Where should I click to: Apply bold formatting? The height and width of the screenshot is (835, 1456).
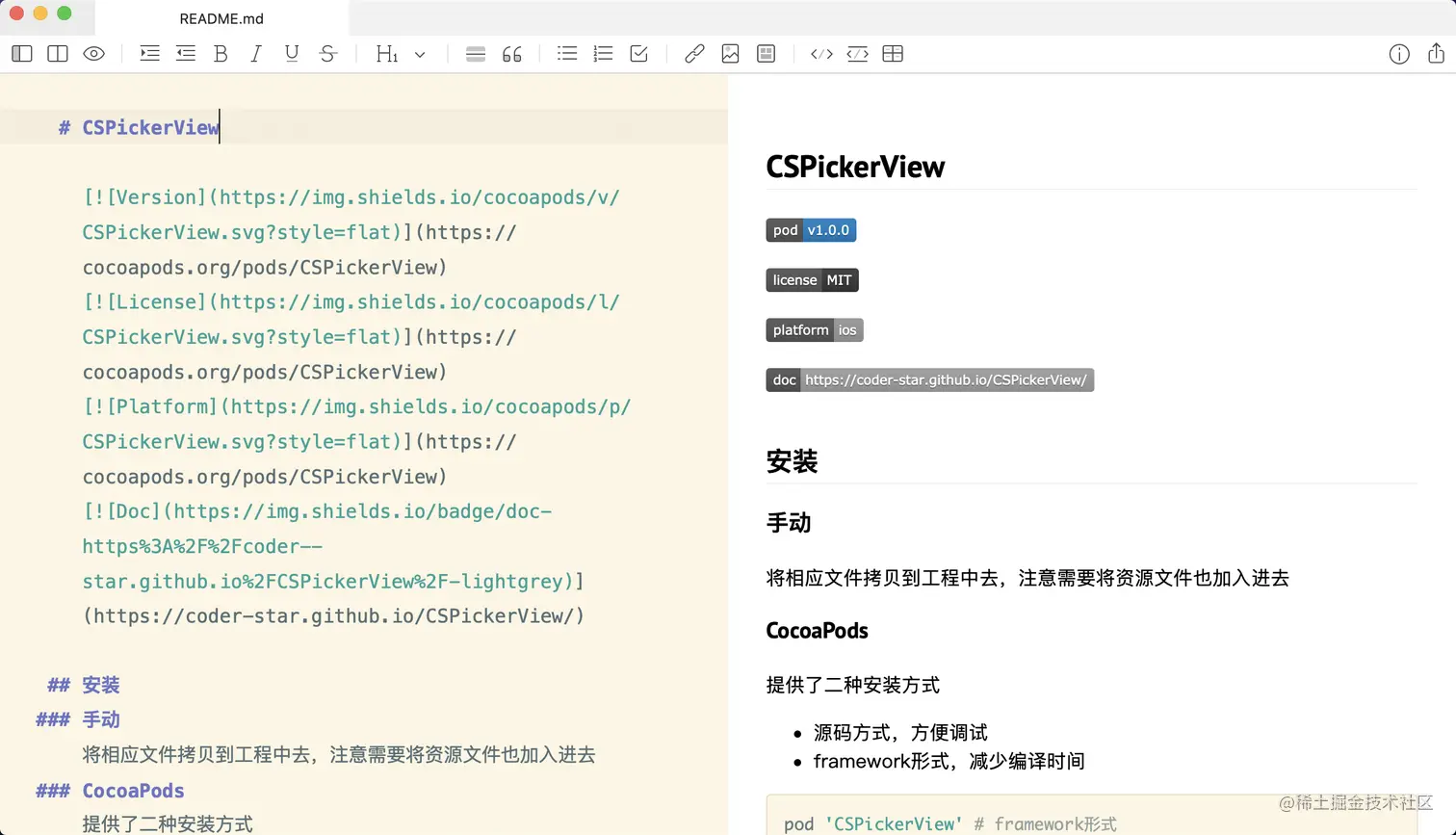point(221,54)
